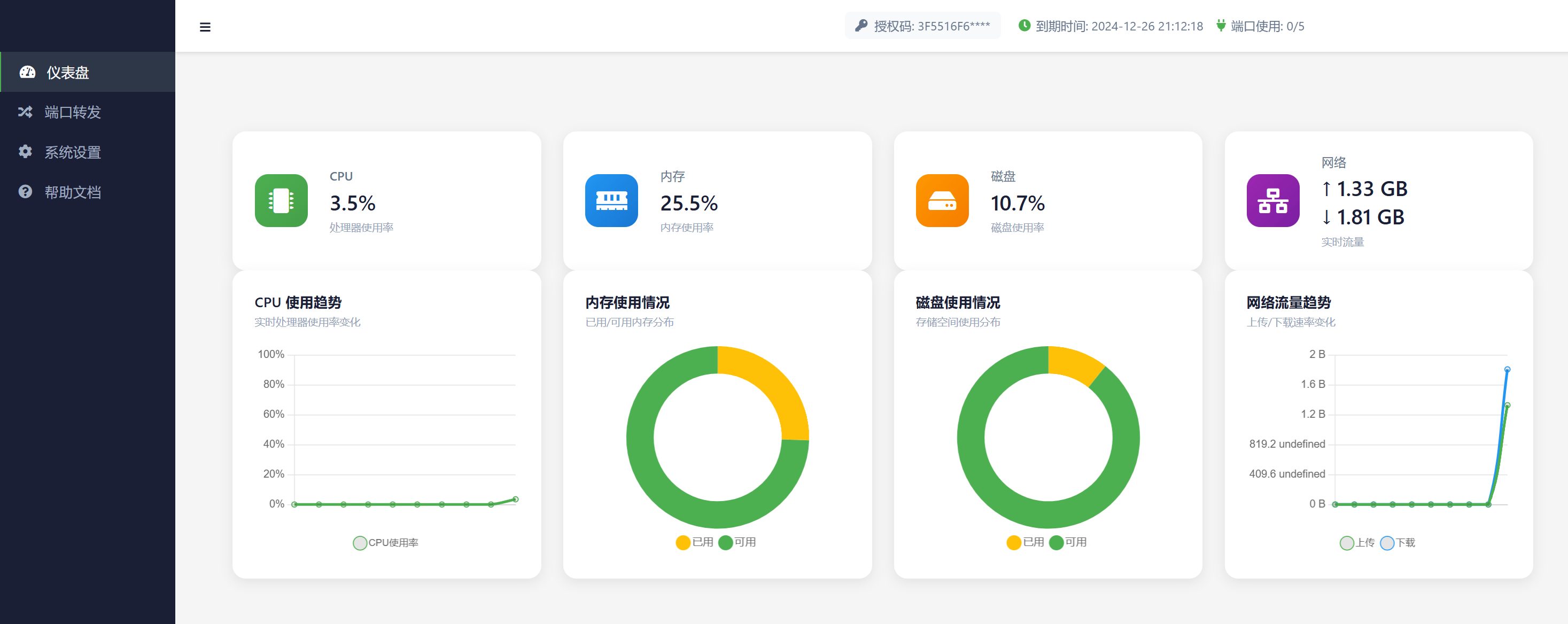Toggle 已用 legend in memory usage chart
This screenshot has height=624, width=1568.
pos(695,542)
